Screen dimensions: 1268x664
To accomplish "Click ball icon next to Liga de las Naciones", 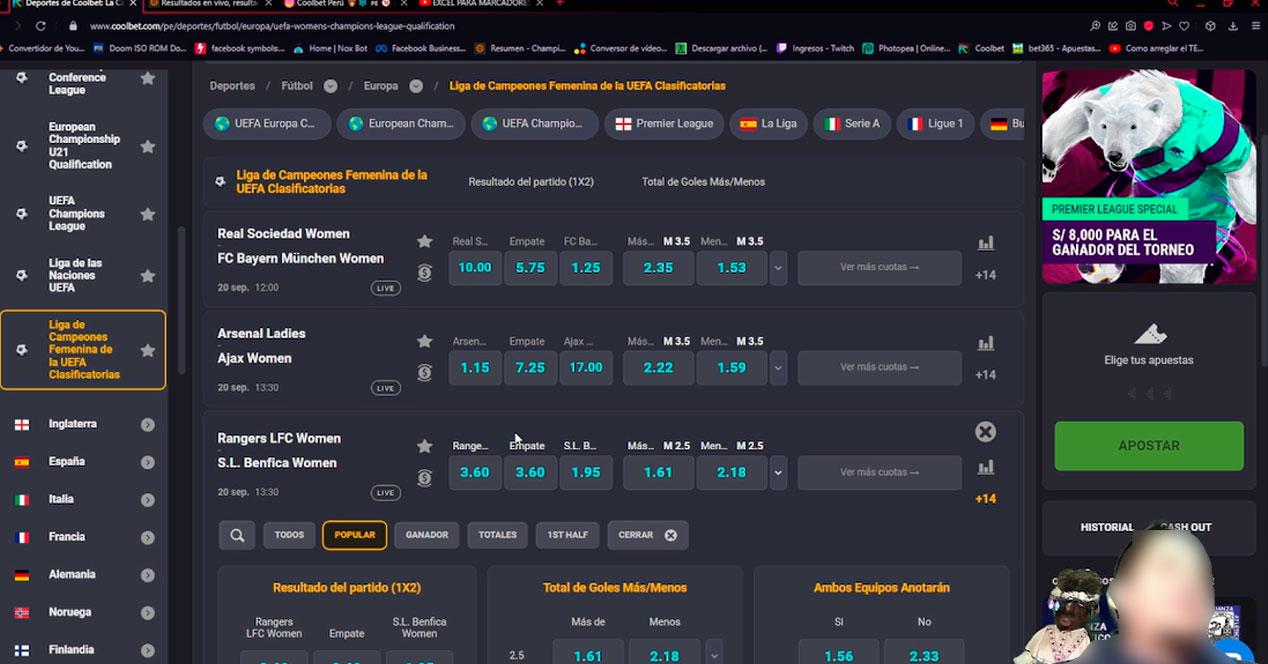I will point(22,275).
